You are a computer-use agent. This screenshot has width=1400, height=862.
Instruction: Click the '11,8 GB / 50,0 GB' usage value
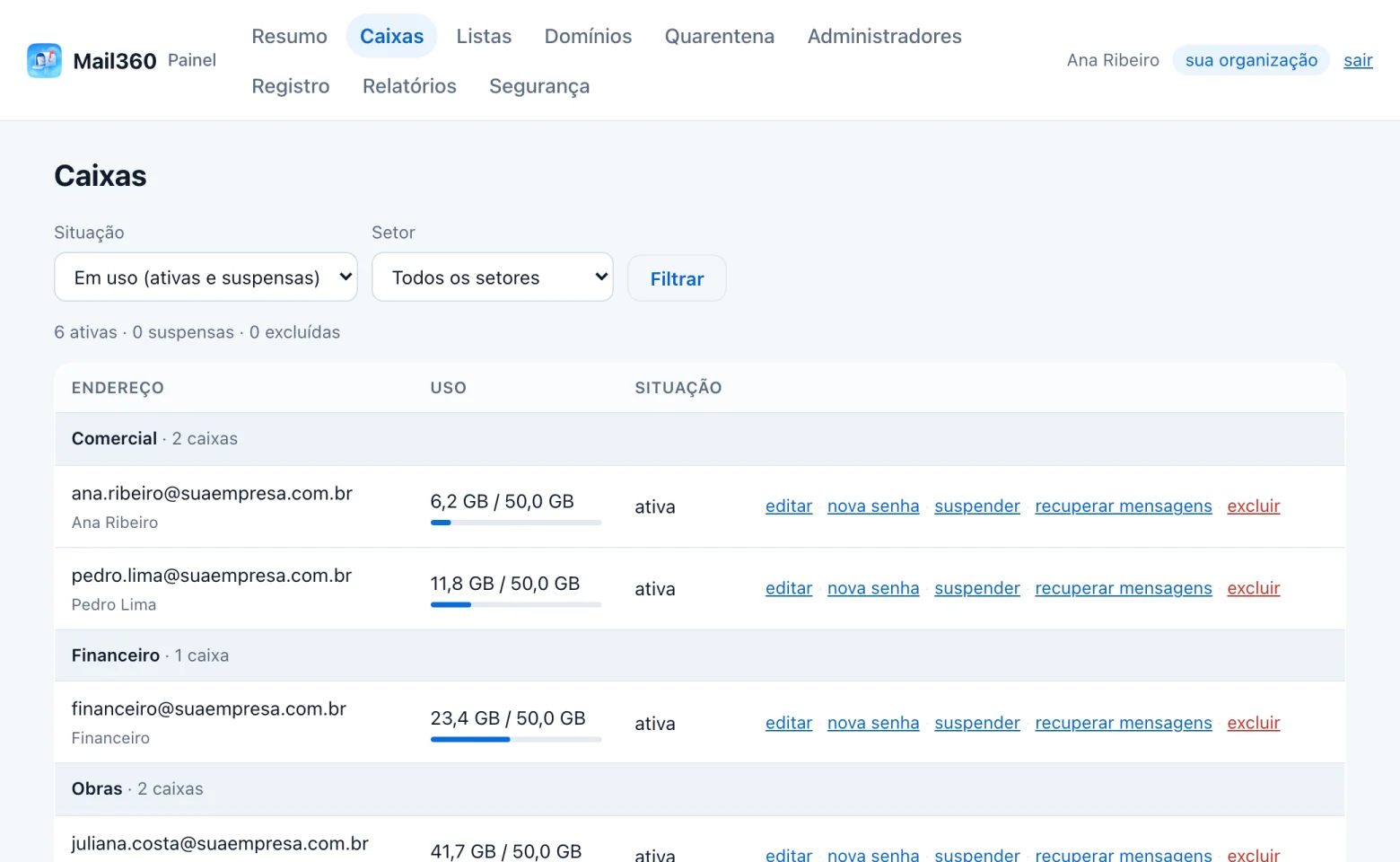(505, 584)
